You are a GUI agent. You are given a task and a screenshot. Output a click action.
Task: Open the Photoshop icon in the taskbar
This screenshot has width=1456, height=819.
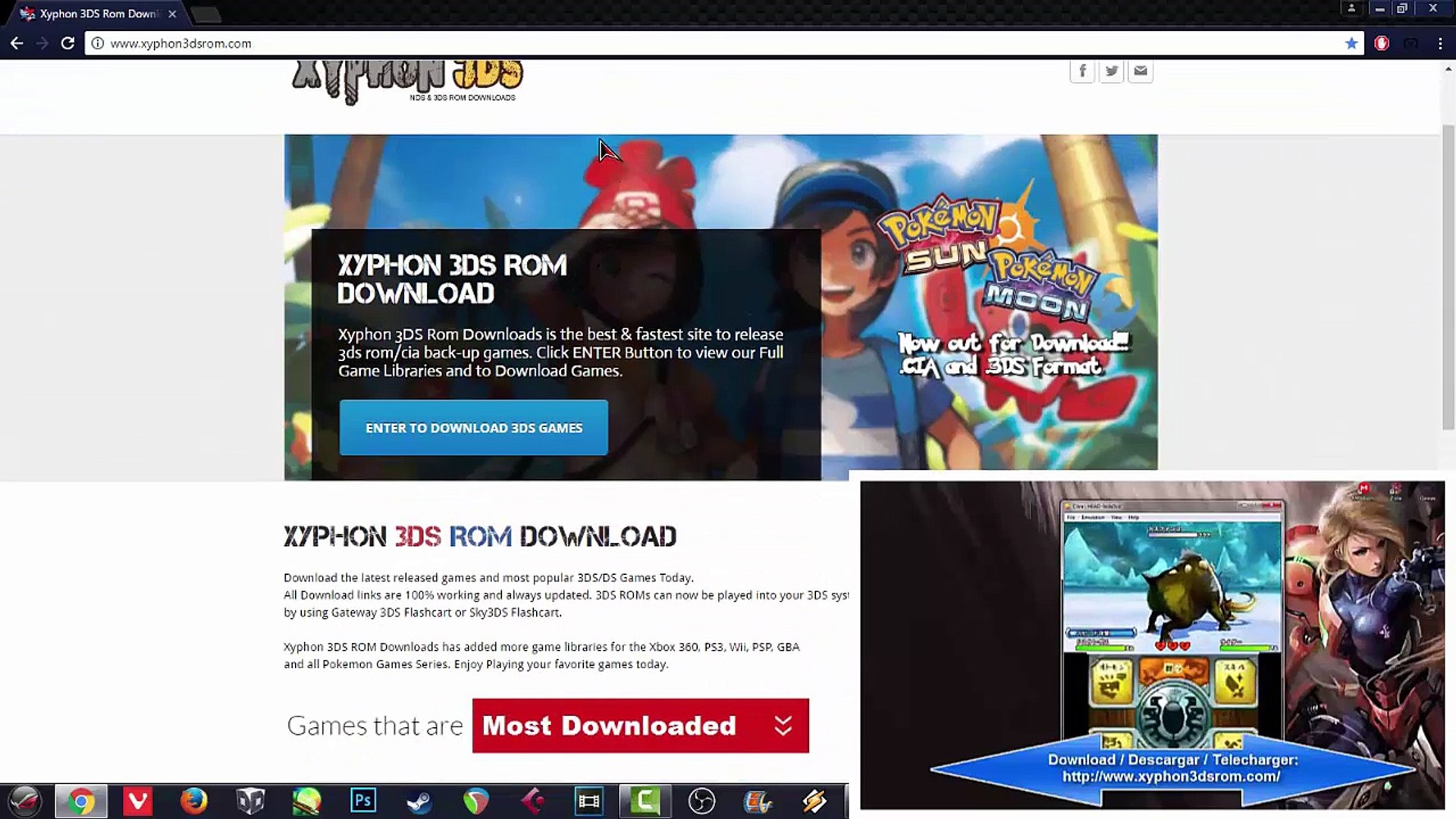click(363, 801)
